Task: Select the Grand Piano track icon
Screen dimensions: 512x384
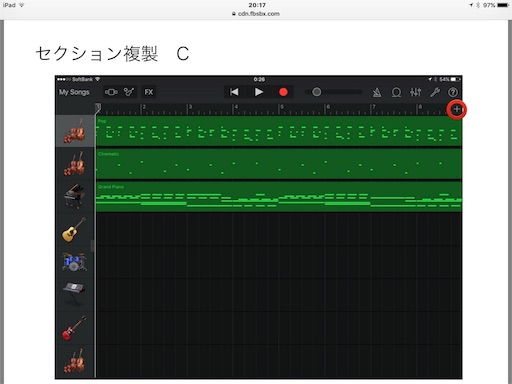Action: [x=74, y=196]
